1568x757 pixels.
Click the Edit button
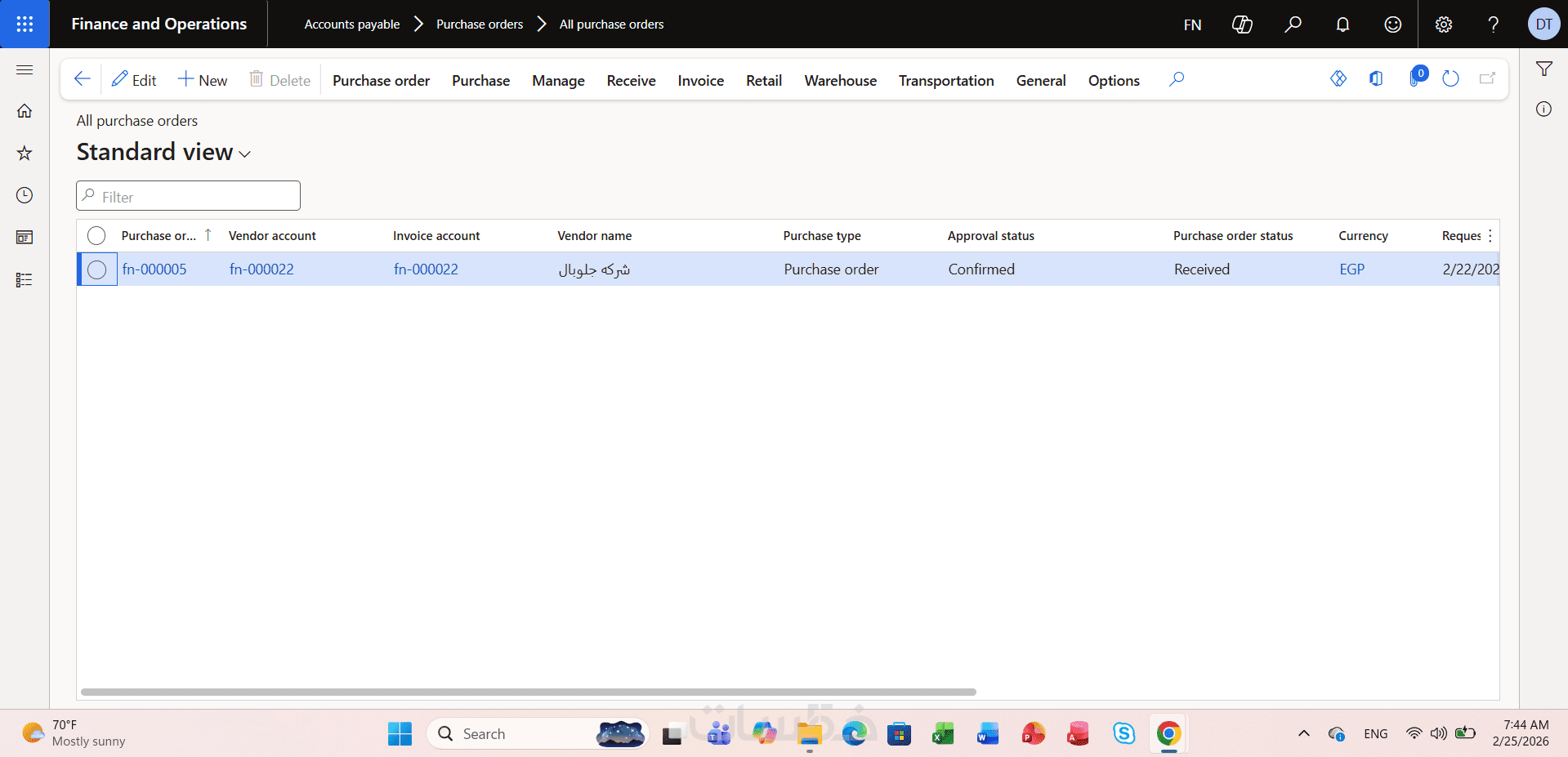(134, 80)
